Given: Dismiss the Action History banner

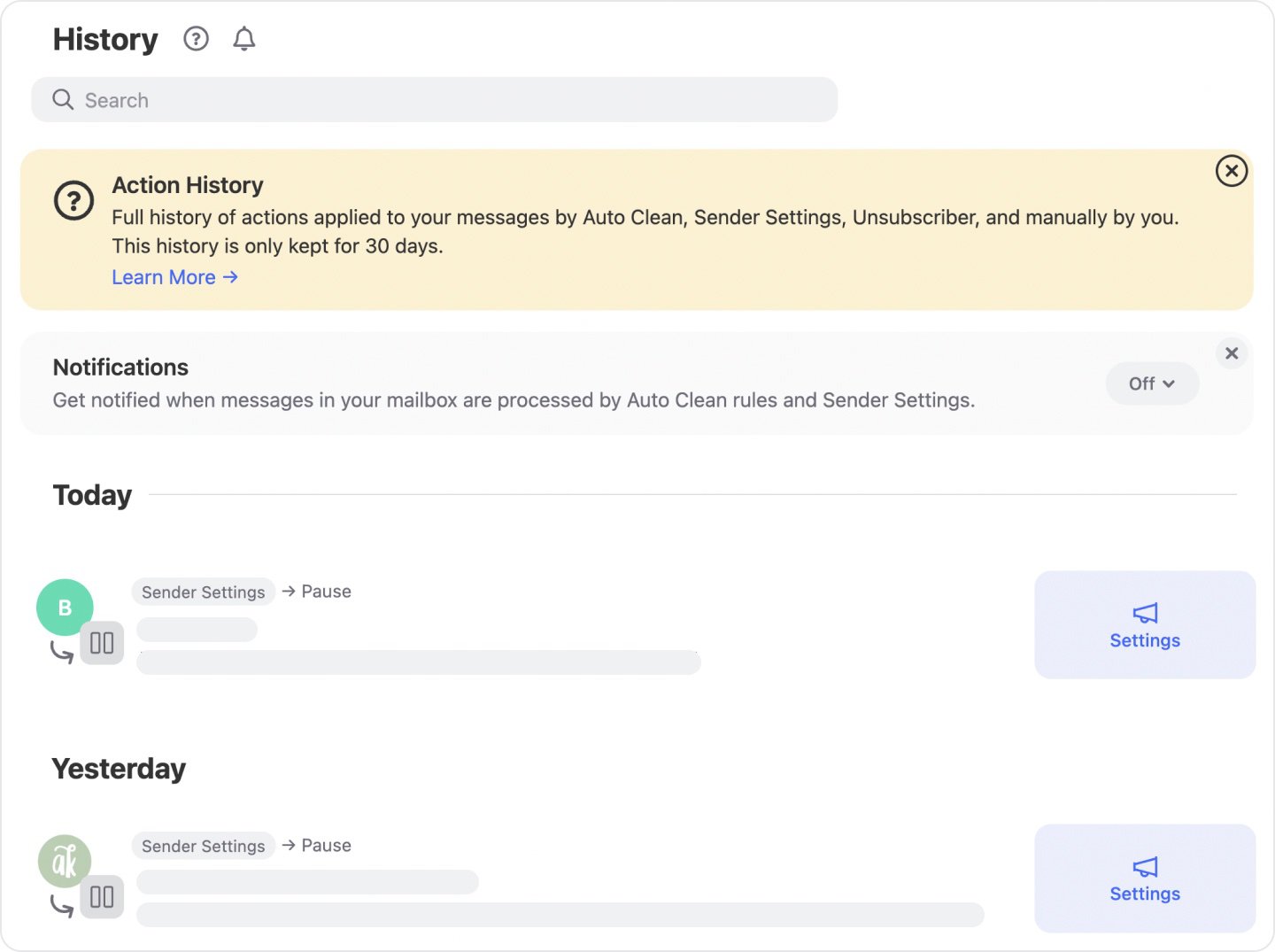Looking at the screenshot, I should [x=1231, y=171].
